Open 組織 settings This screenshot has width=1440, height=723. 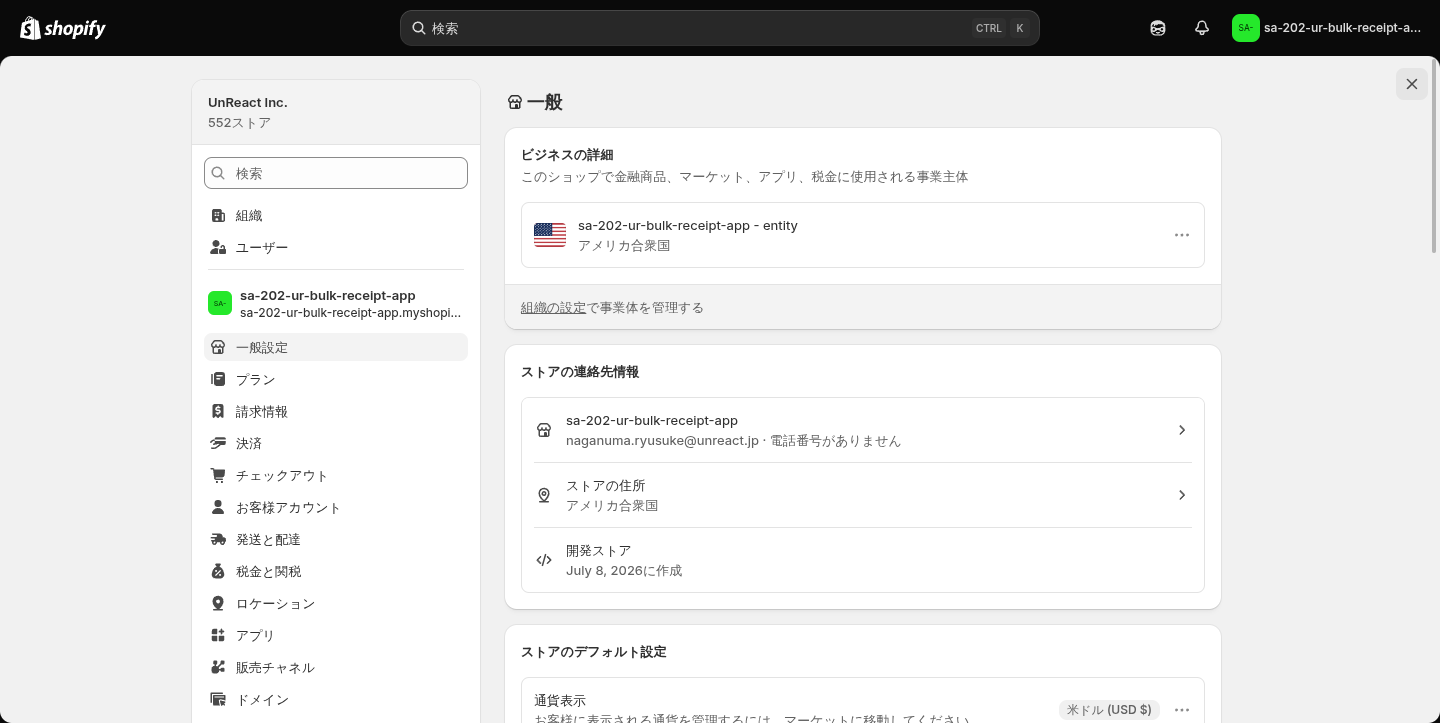tap(336, 215)
